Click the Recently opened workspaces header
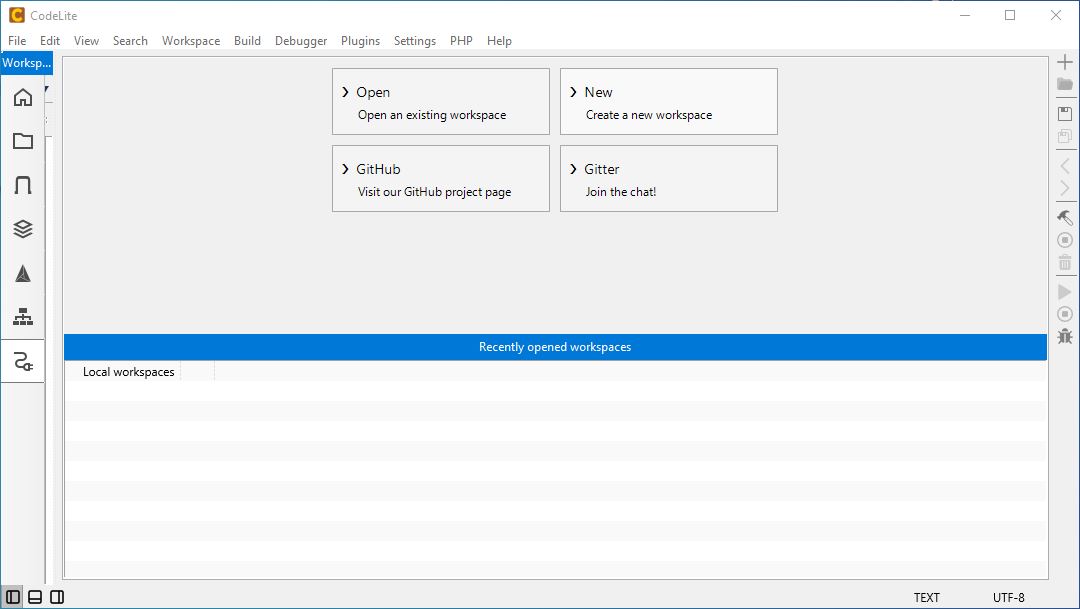Screen dimensions: 1080x609 (x=555, y=347)
